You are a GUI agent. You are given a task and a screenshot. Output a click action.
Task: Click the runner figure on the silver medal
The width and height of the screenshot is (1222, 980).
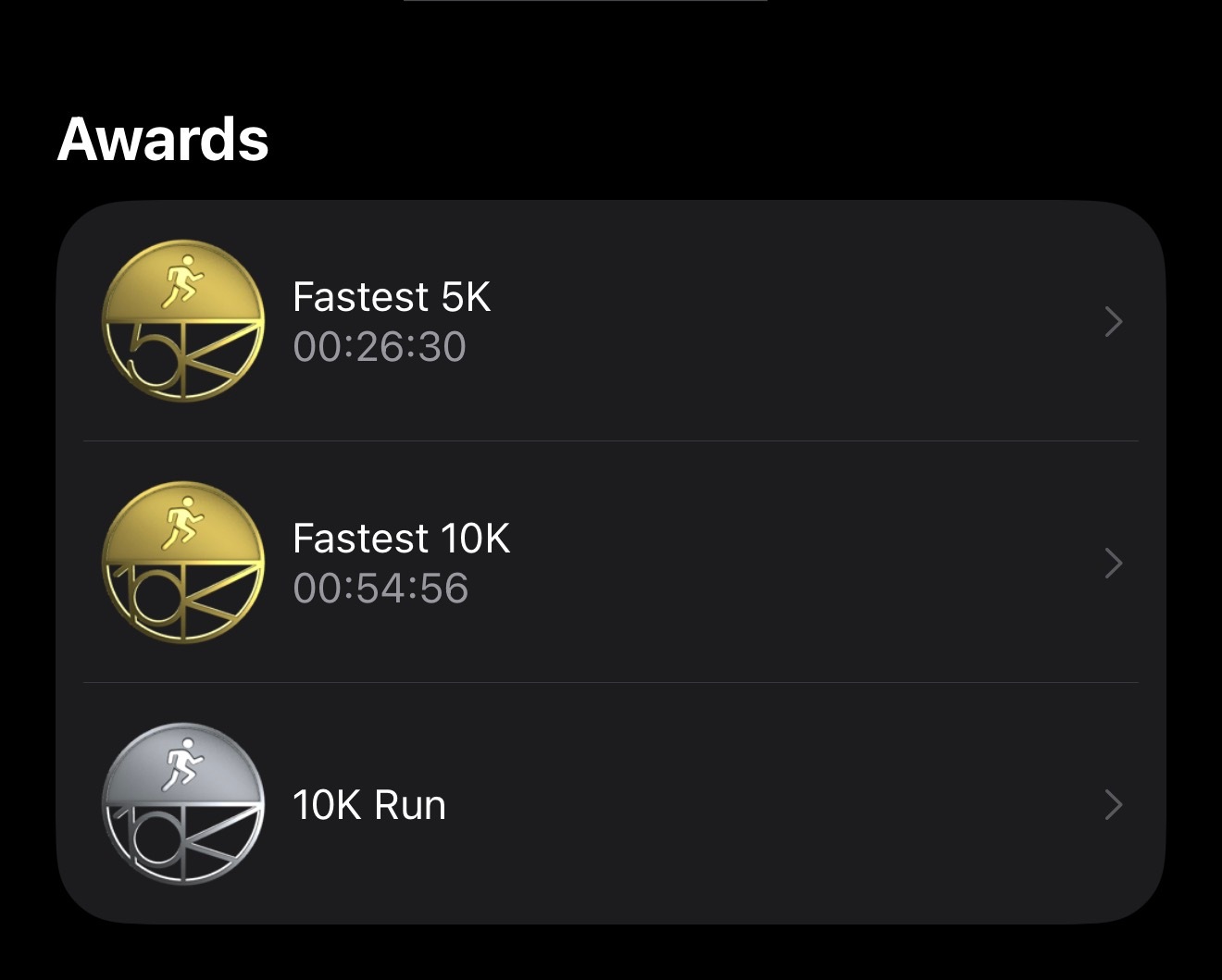(181, 764)
